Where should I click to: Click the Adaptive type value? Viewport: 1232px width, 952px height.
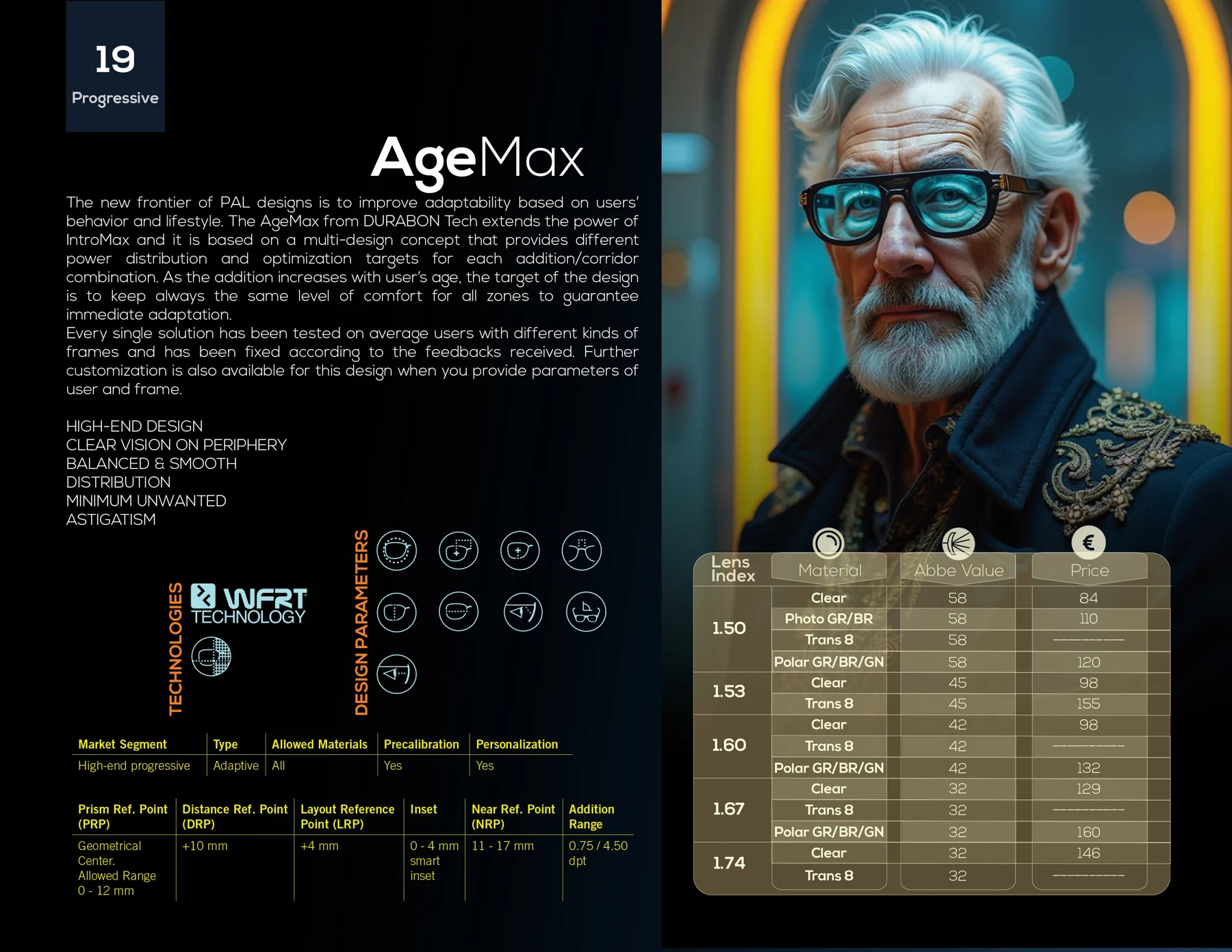(236, 765)
